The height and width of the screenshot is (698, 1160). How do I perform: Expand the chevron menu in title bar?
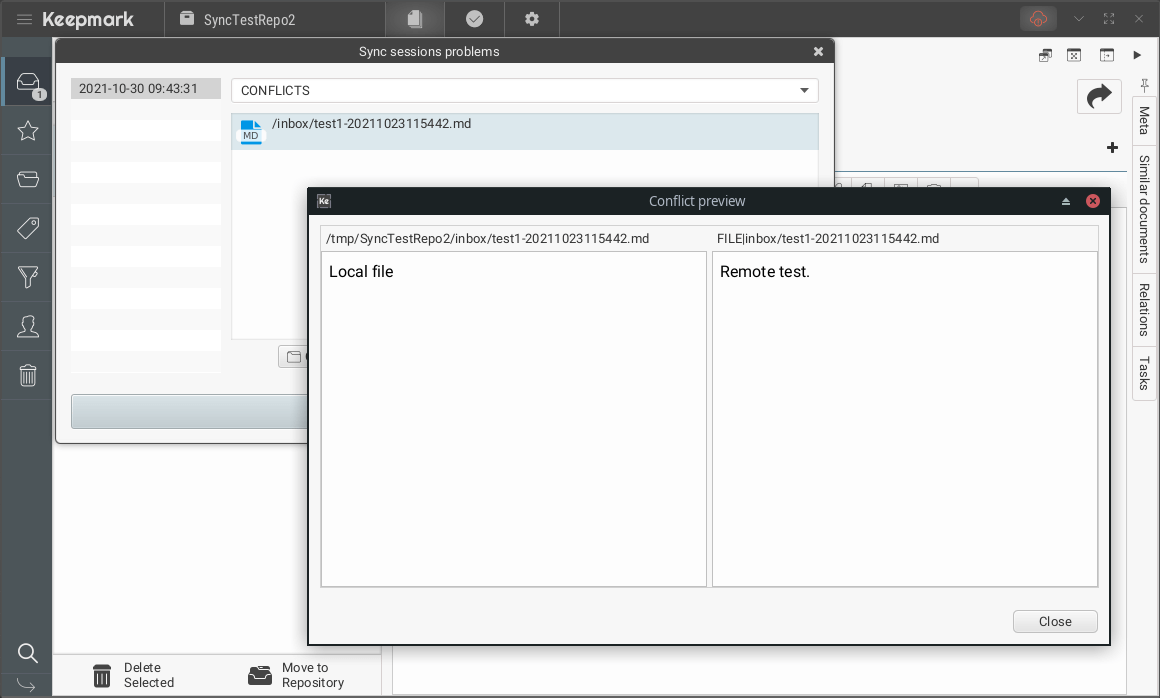pos(1078,19)
